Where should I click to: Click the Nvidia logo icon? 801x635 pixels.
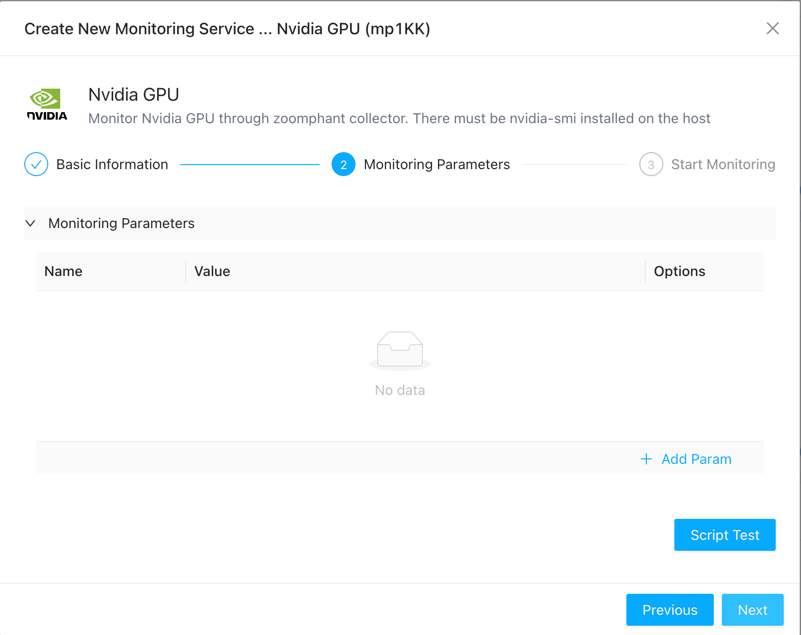[47, 104]
